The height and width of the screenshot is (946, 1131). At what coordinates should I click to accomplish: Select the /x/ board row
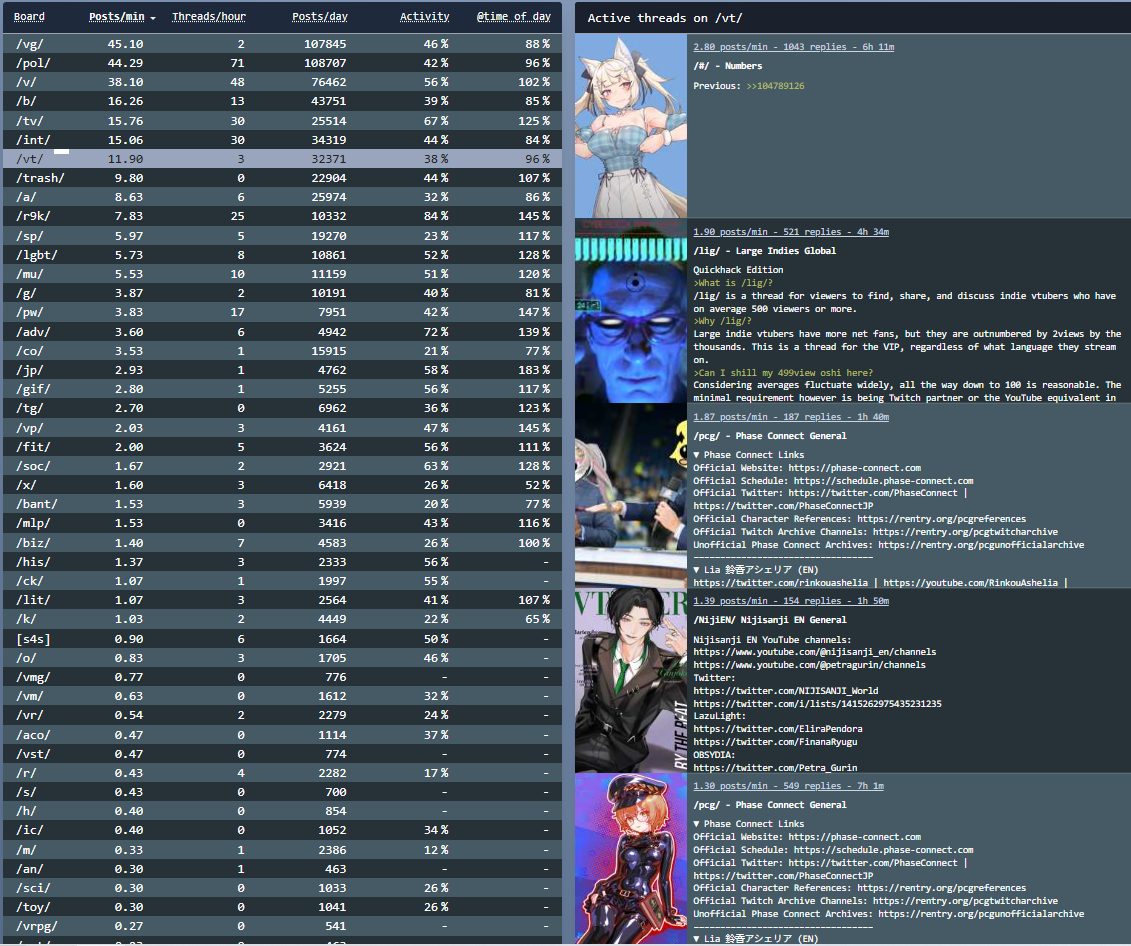click(x=282, y=485)
